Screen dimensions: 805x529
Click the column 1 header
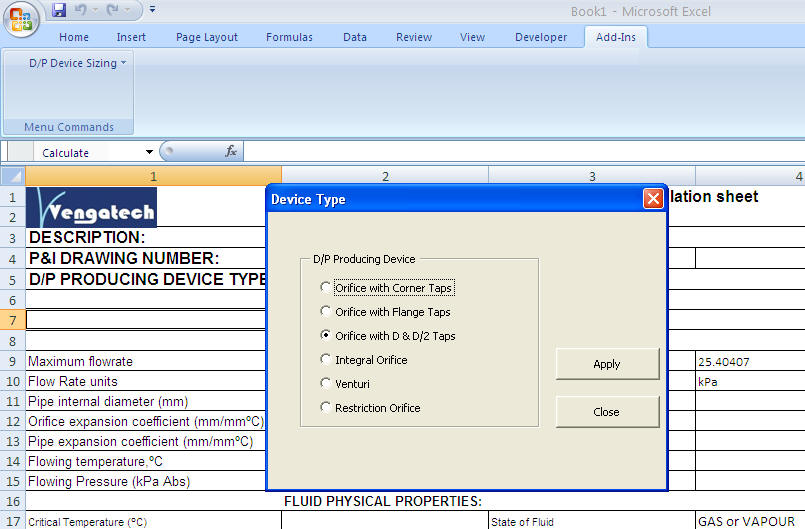[x=153, y=176]
